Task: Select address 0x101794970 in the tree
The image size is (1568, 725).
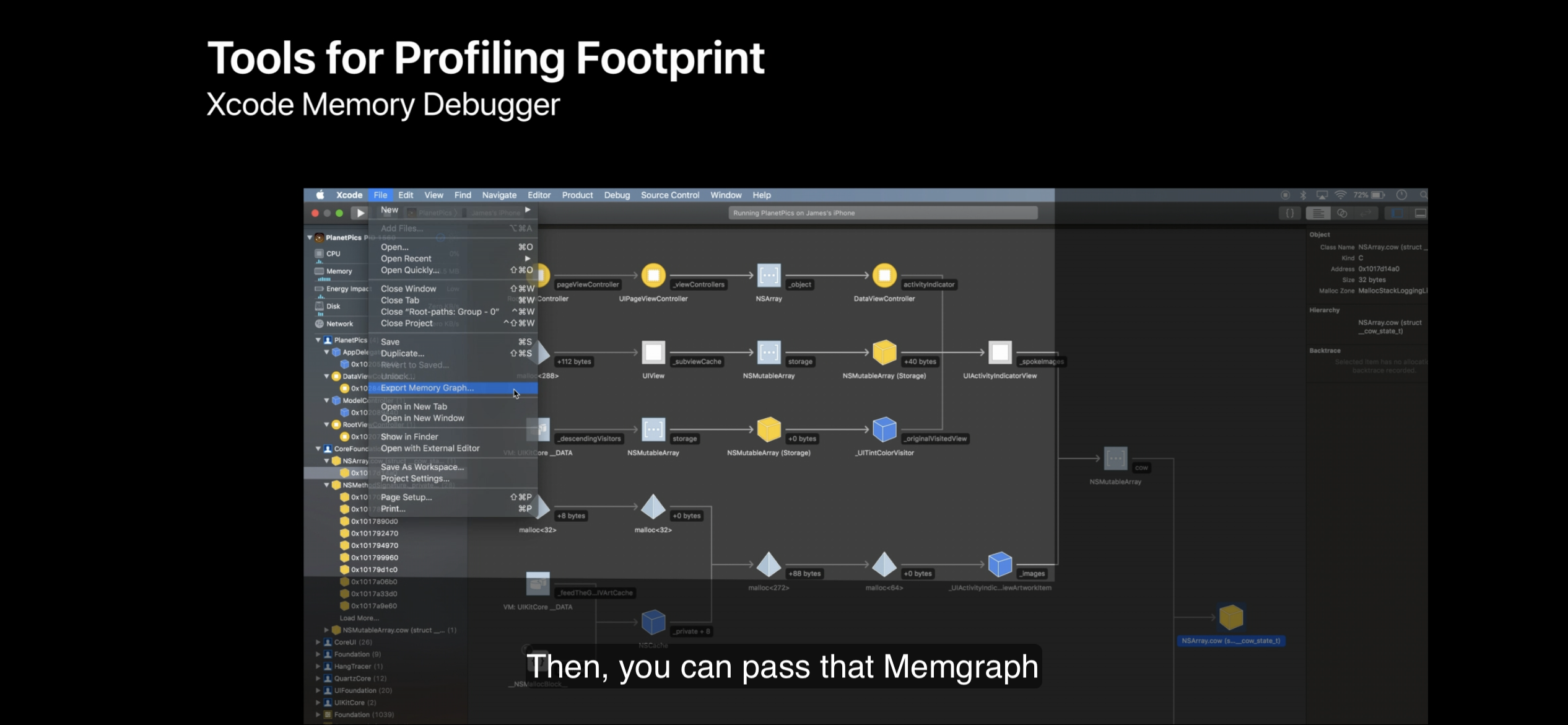Action: 374,546
